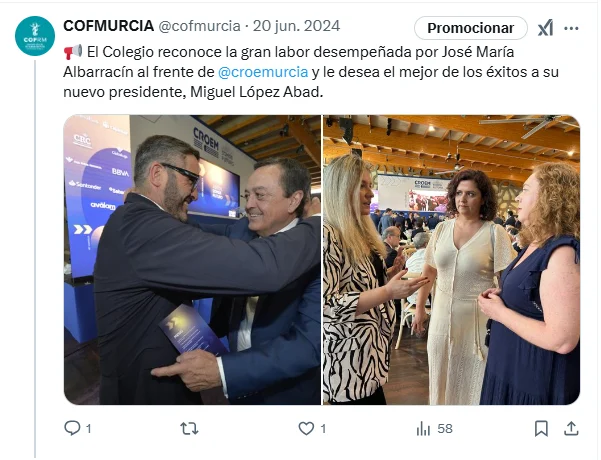Repost this tweet with the retweet icon

(x=189, y=428)
